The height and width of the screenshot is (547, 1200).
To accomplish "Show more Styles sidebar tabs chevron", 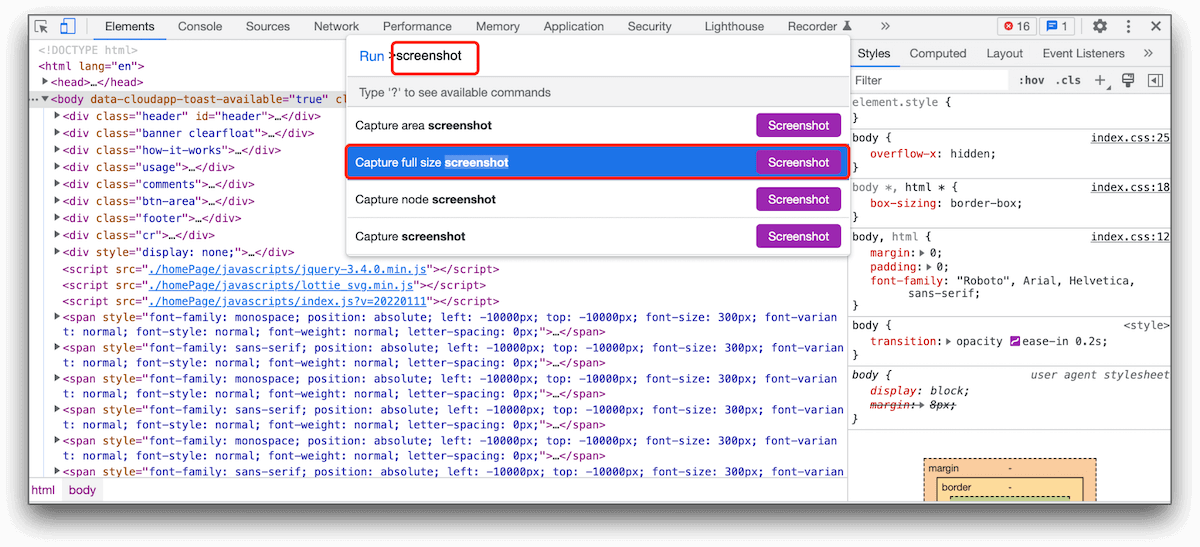I will click(x=1148, y=54).
